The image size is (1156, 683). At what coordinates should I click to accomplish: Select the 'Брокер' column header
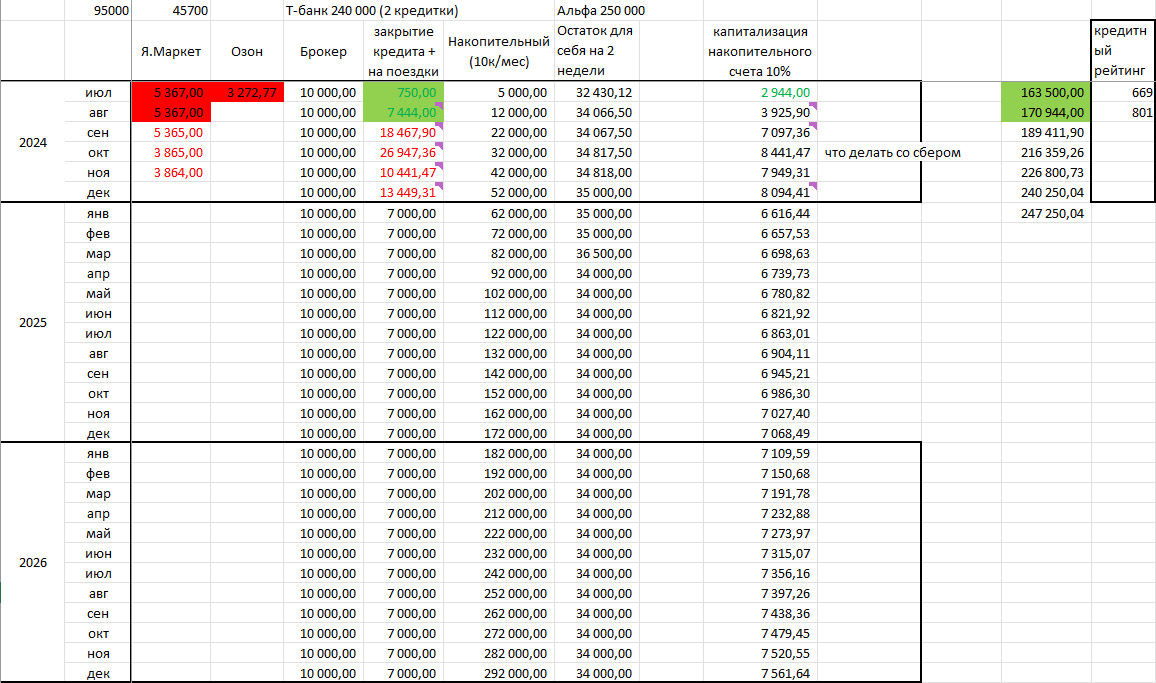point(324,51)
